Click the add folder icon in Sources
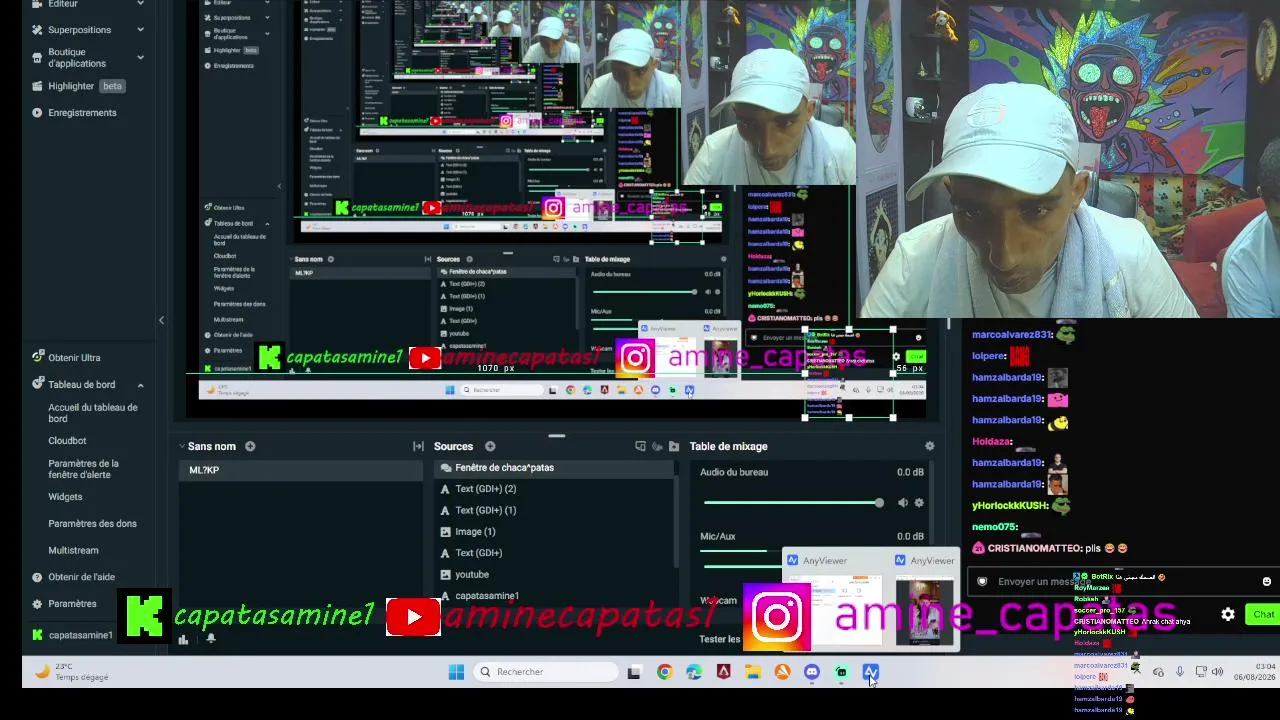This screenshot has height=720, width=1280. click(x=674, y=447)
